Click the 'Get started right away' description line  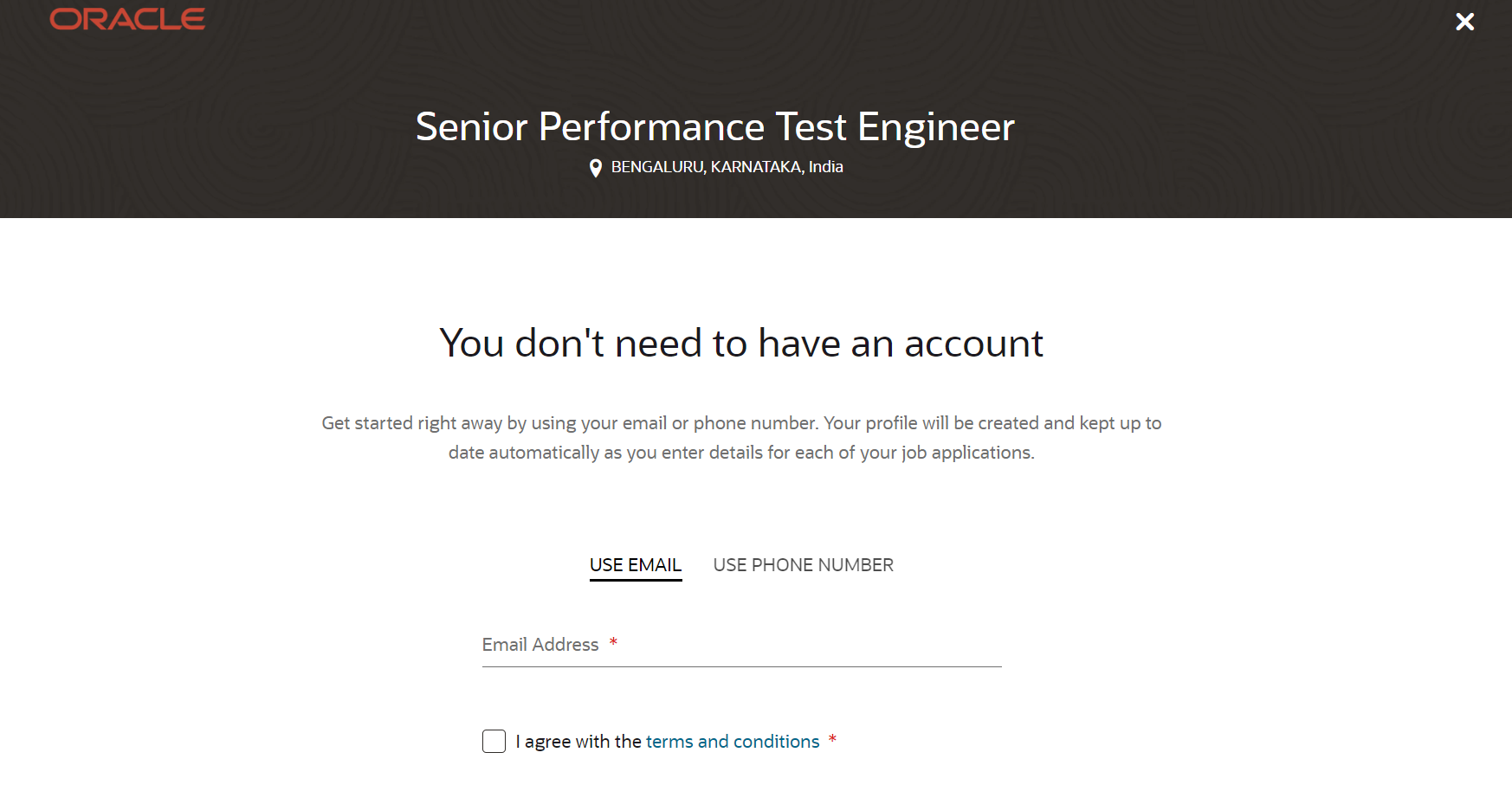[x=741, y=423]
